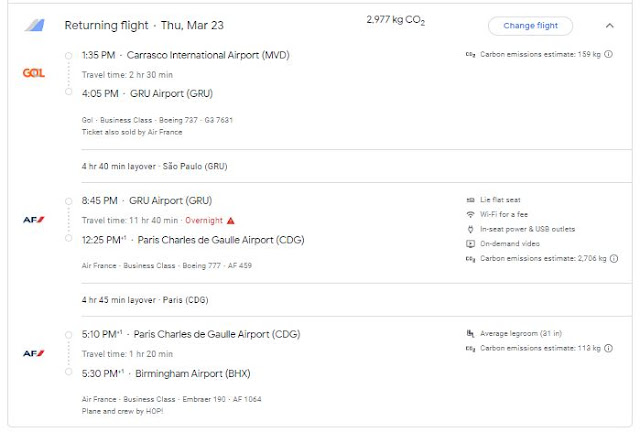Collapse the returning flight details chevron

(x=610, y=26)
